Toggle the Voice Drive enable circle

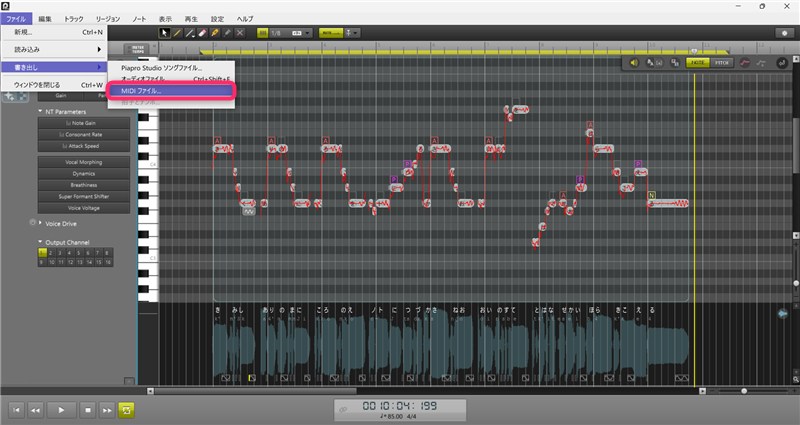coord(33,222)
